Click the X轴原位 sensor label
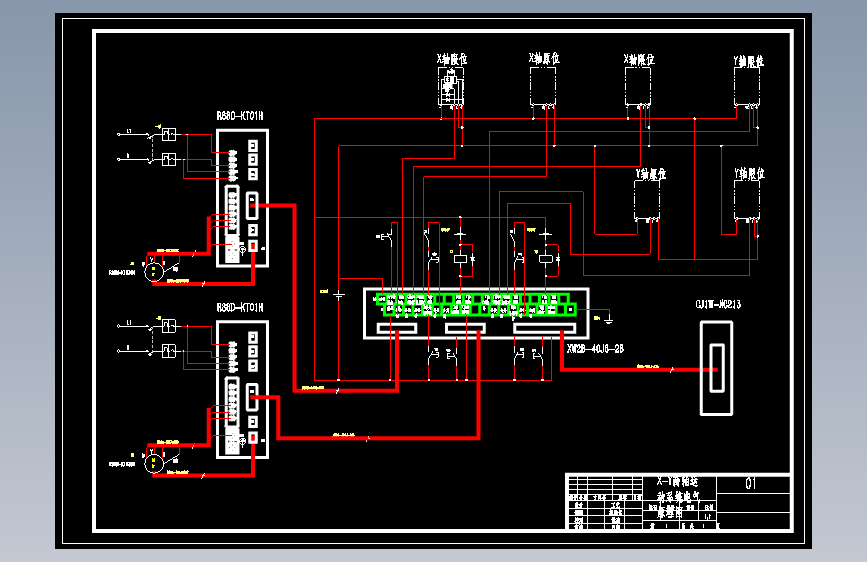Image resolution: width=867 pixels, height=562 pixels. (544, 58)
